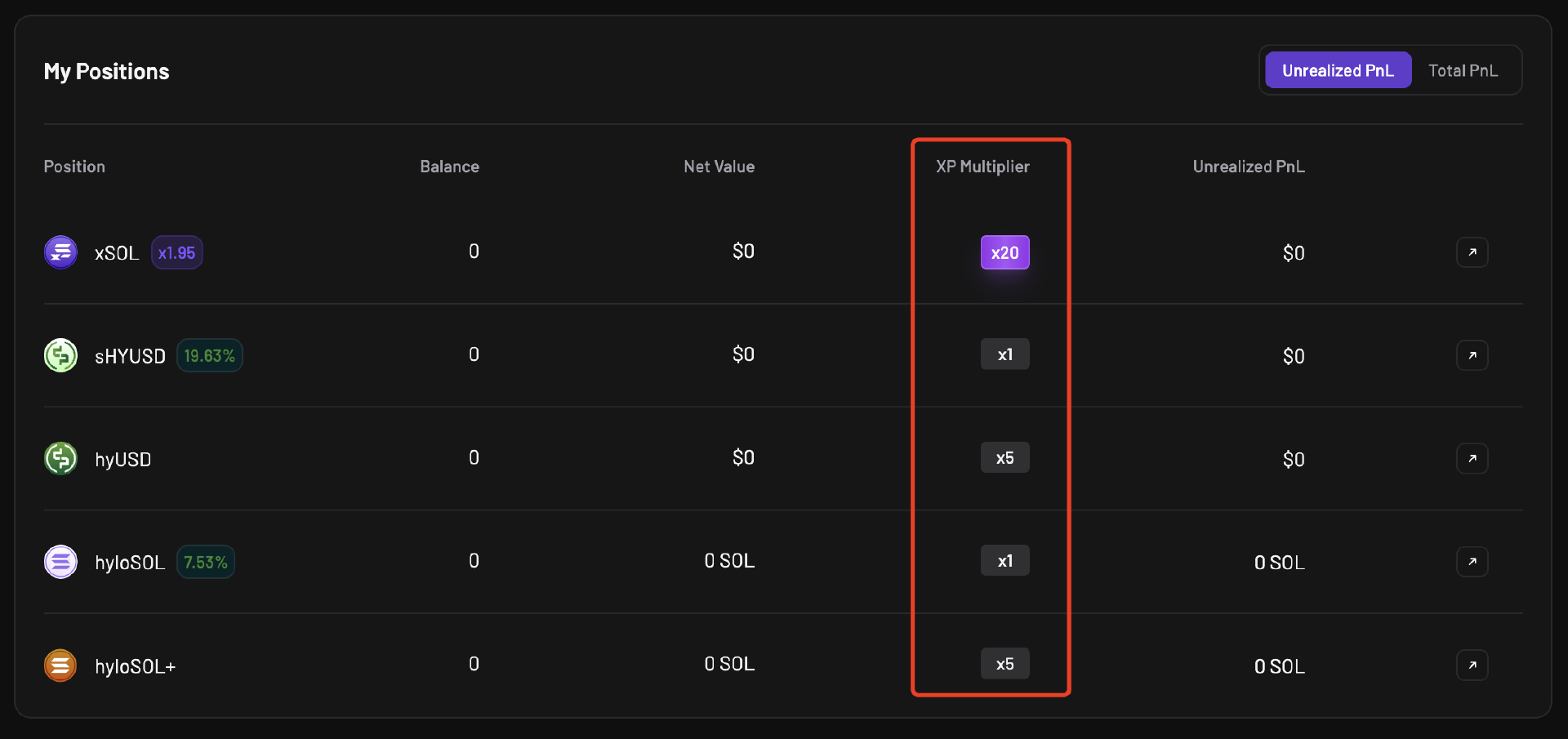The image size is (1568, 739).
Task: Click the xSOL token icon
Action: point(60,252)
